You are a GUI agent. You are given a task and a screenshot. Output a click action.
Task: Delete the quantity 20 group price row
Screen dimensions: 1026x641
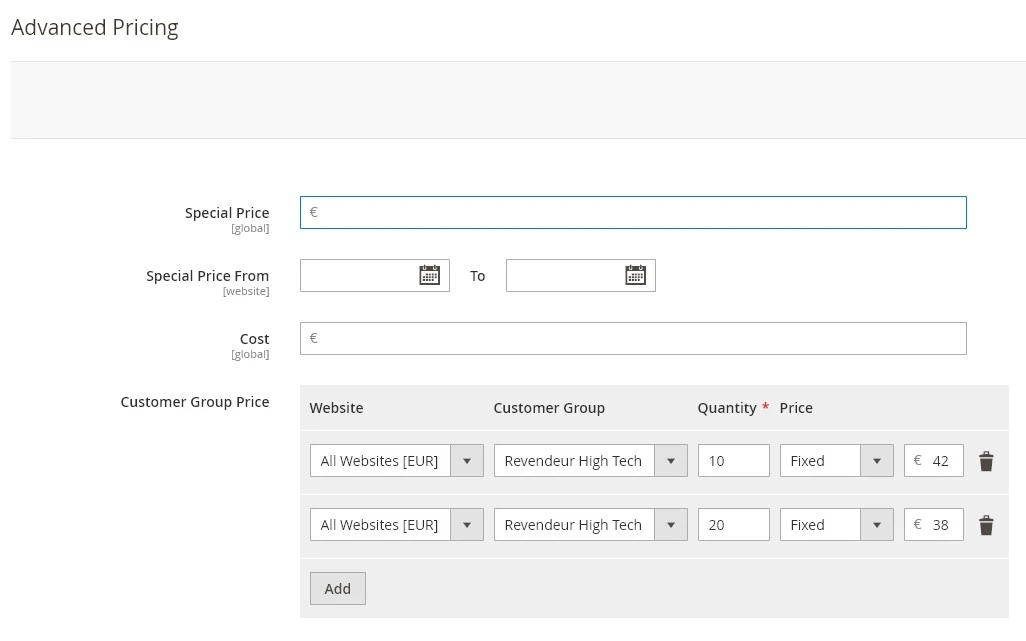click(986, 525)
